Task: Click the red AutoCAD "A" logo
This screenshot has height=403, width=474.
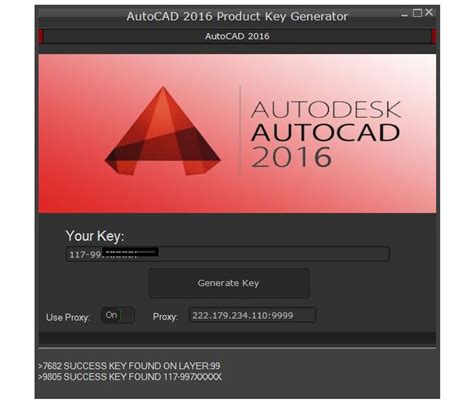Action: click(163, 131)
